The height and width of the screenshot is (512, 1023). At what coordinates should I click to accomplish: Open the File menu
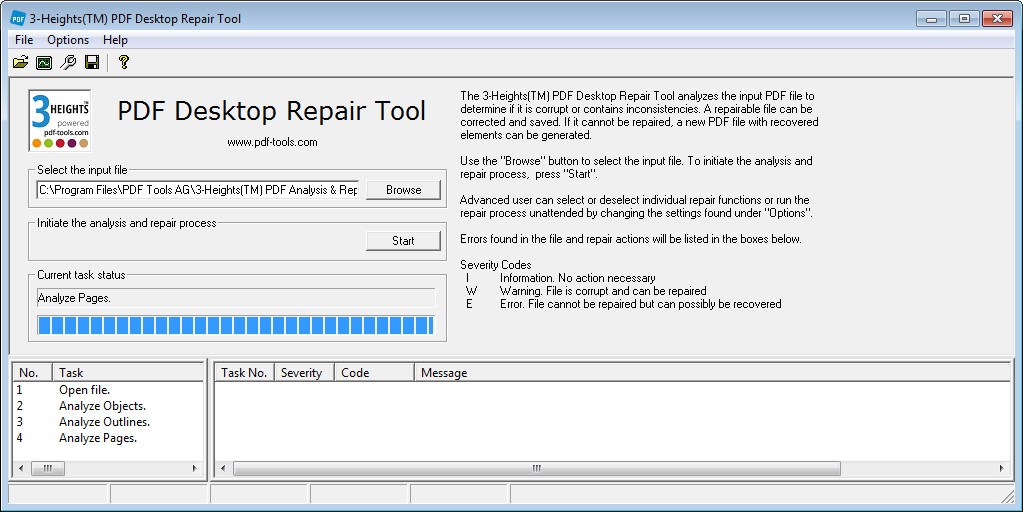pos(24,40)
